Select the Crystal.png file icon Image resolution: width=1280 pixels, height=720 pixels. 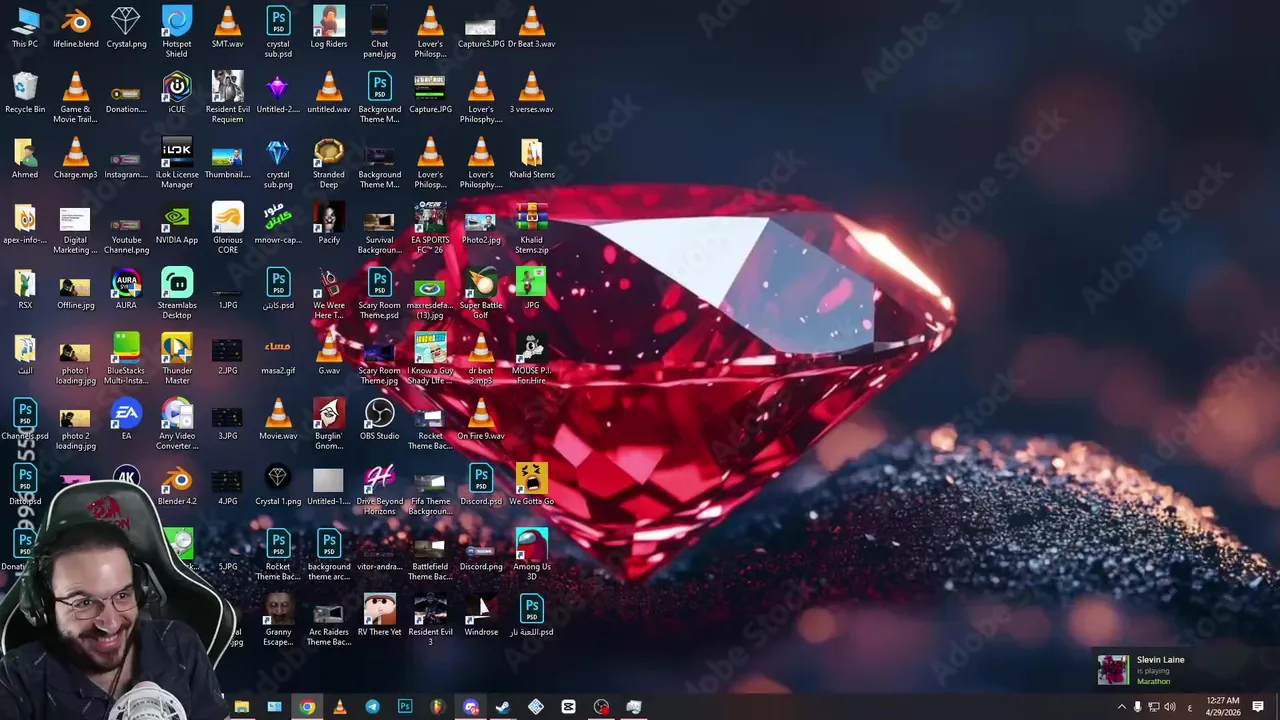pyautogui.click(x=126, y=28)
